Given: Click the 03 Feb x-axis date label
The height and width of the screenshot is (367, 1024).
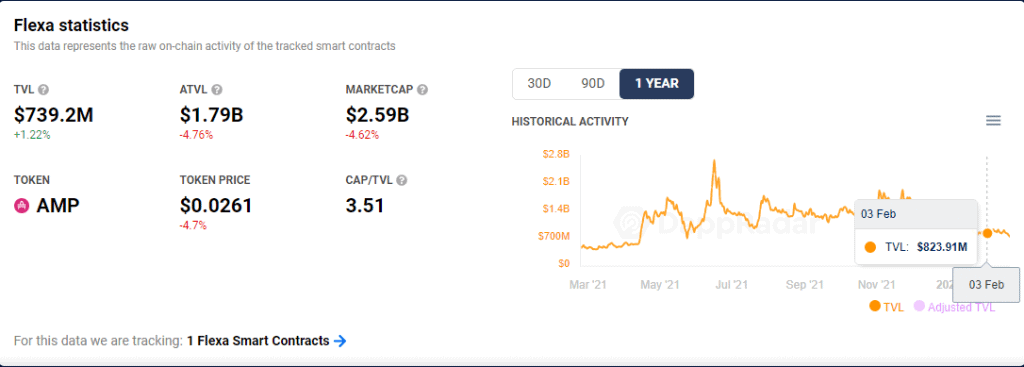Looking at the screenshot, I should click(x=986, y=285).
